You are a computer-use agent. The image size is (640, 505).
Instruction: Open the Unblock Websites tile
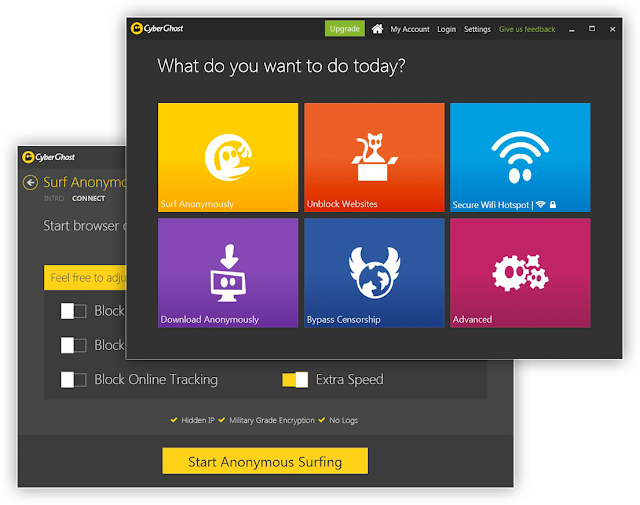click(x=374, y=157)
